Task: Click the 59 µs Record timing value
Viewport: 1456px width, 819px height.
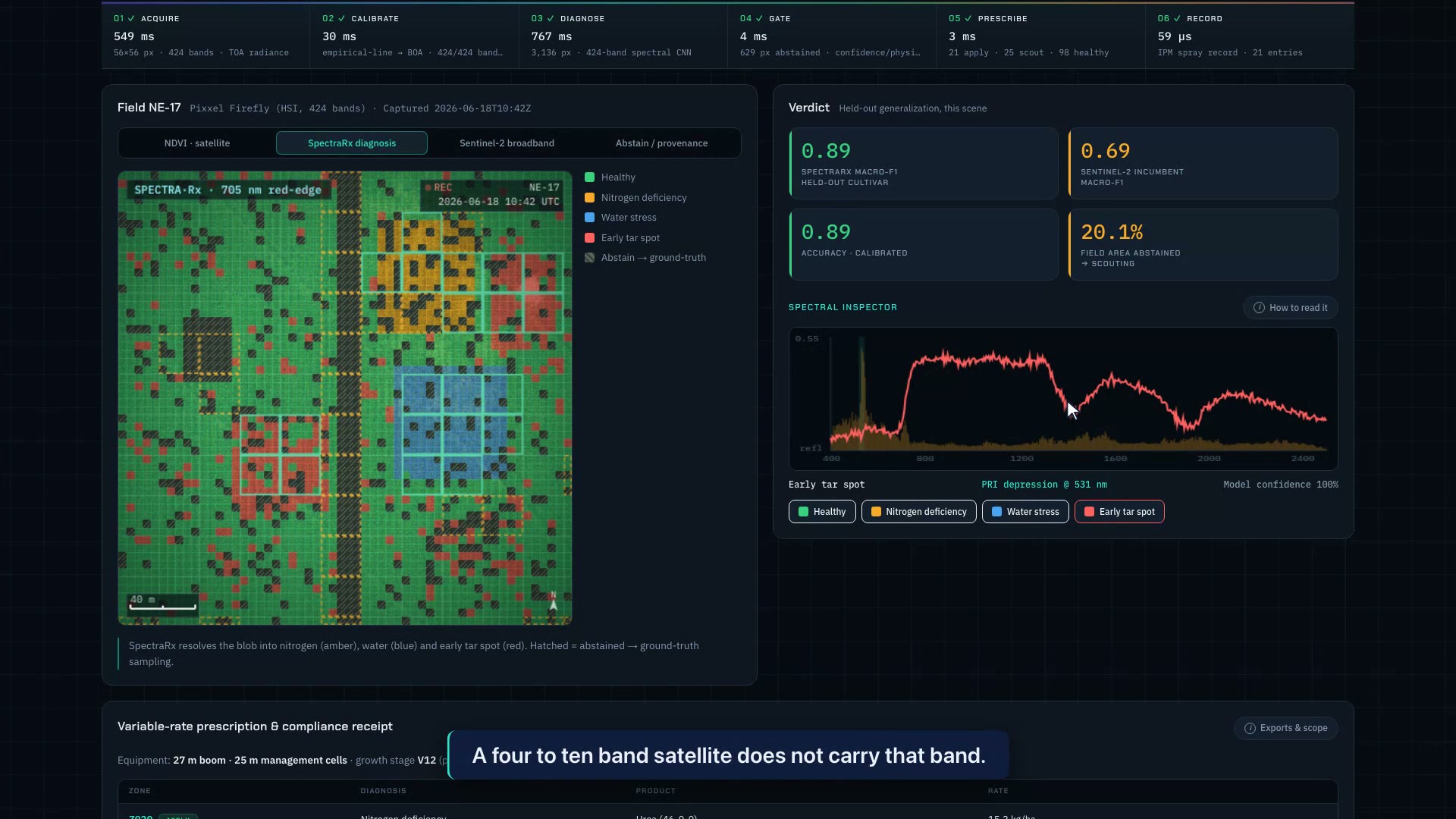Action: pos(1175,36)
